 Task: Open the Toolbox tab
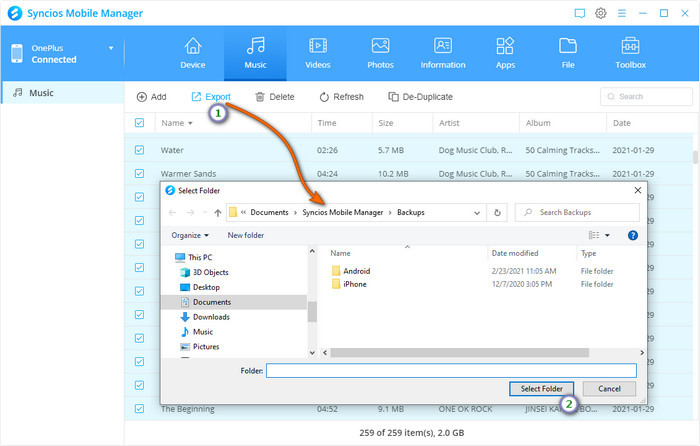pyautogui.click(x=630, y=53)
